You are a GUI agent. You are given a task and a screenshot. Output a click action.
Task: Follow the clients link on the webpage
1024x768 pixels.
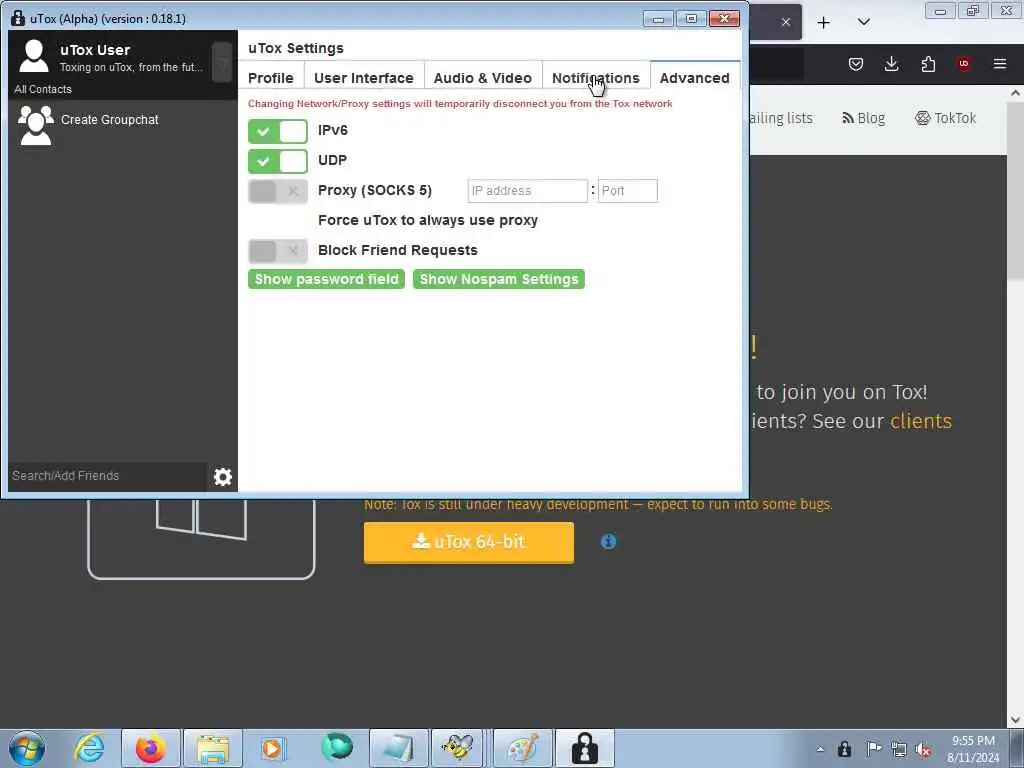pyautogui.click(x=921, y=421)
